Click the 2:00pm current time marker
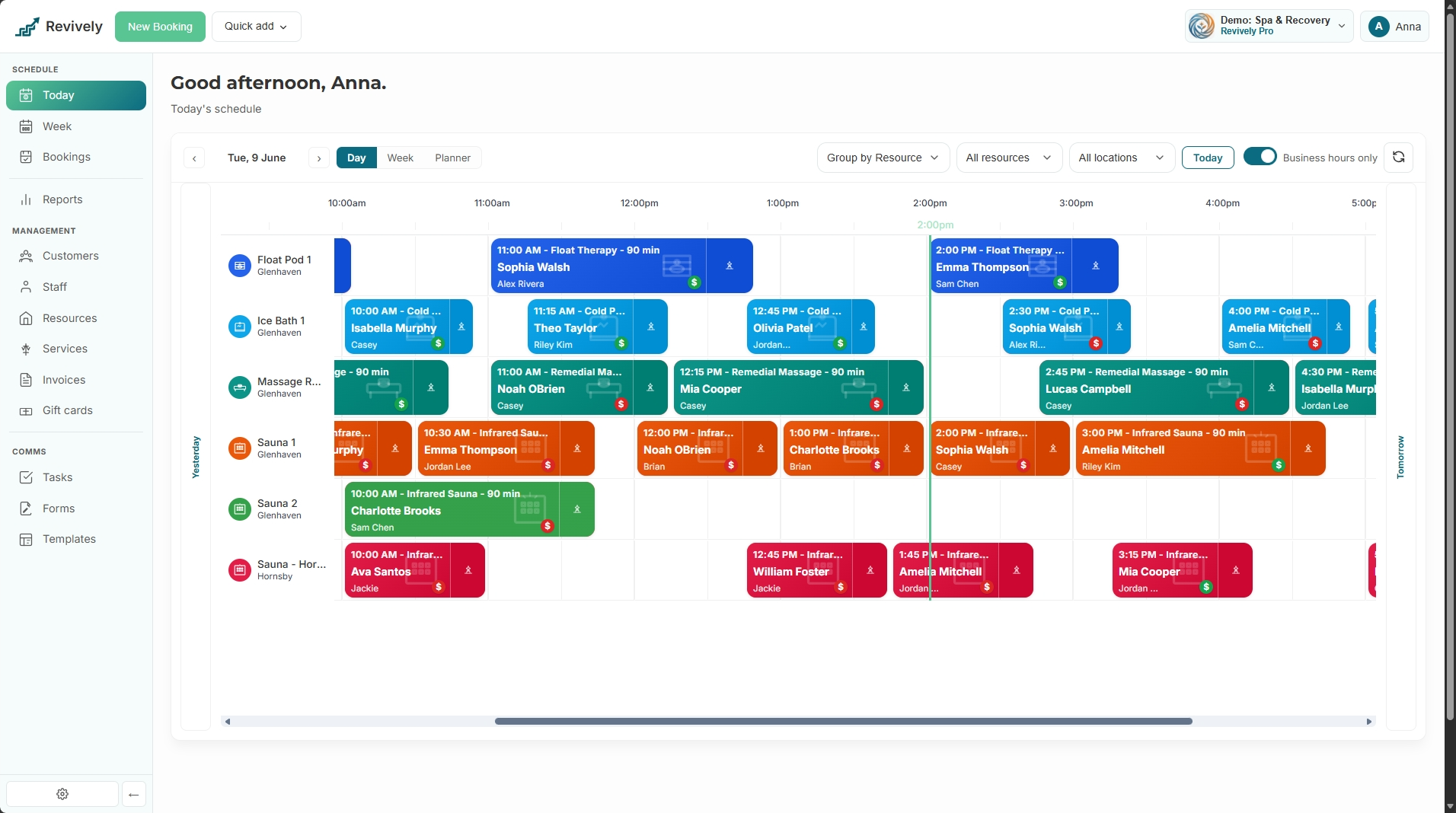Image resolution: width=1456 pixels, height=813 pixels. pos(935,225)
